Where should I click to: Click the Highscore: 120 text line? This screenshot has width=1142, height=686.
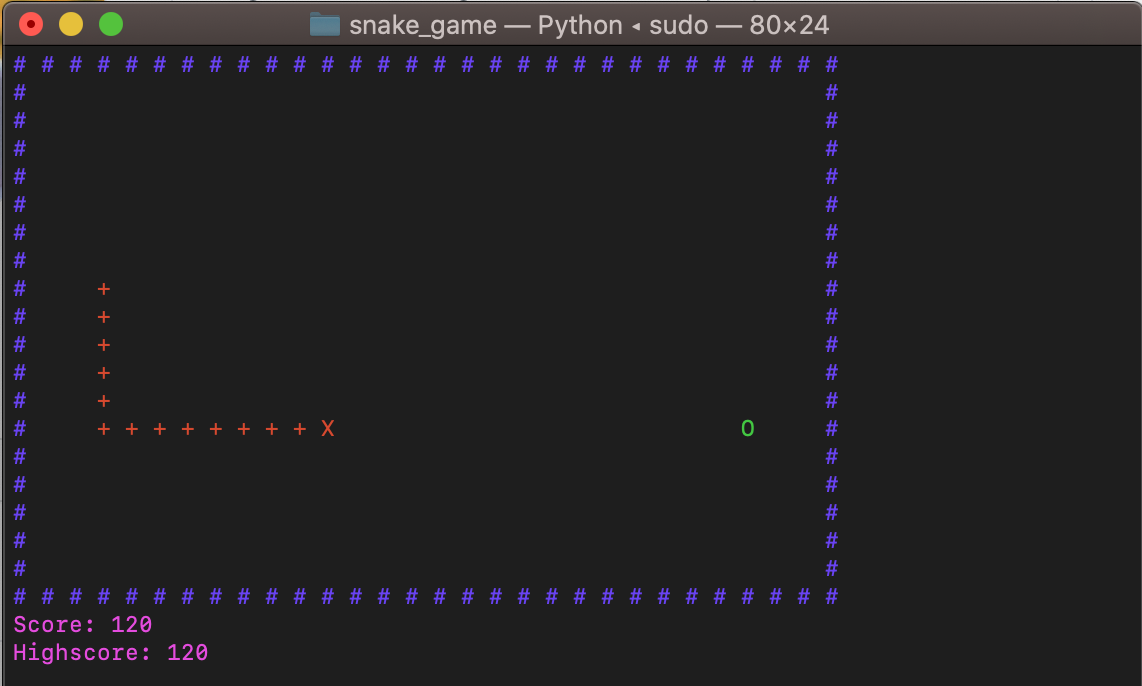coord(111,653)
